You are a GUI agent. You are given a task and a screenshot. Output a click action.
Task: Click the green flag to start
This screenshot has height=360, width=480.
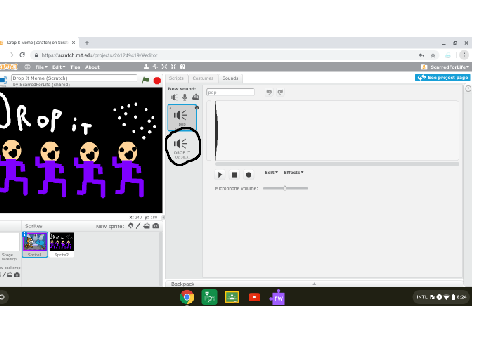point(145,80)
